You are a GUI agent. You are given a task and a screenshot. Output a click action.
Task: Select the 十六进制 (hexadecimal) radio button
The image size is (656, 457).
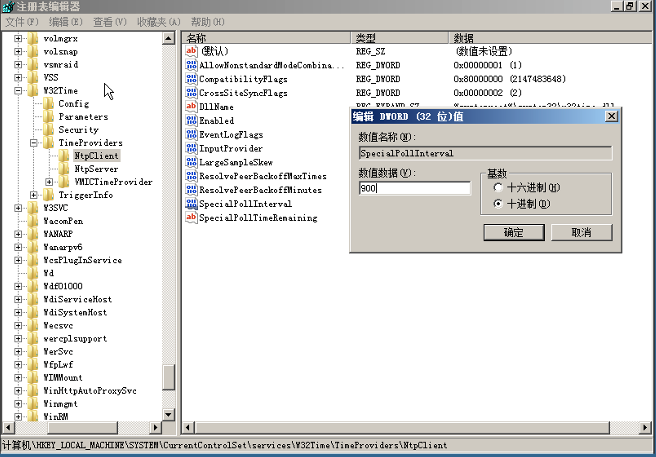point(498,187)
